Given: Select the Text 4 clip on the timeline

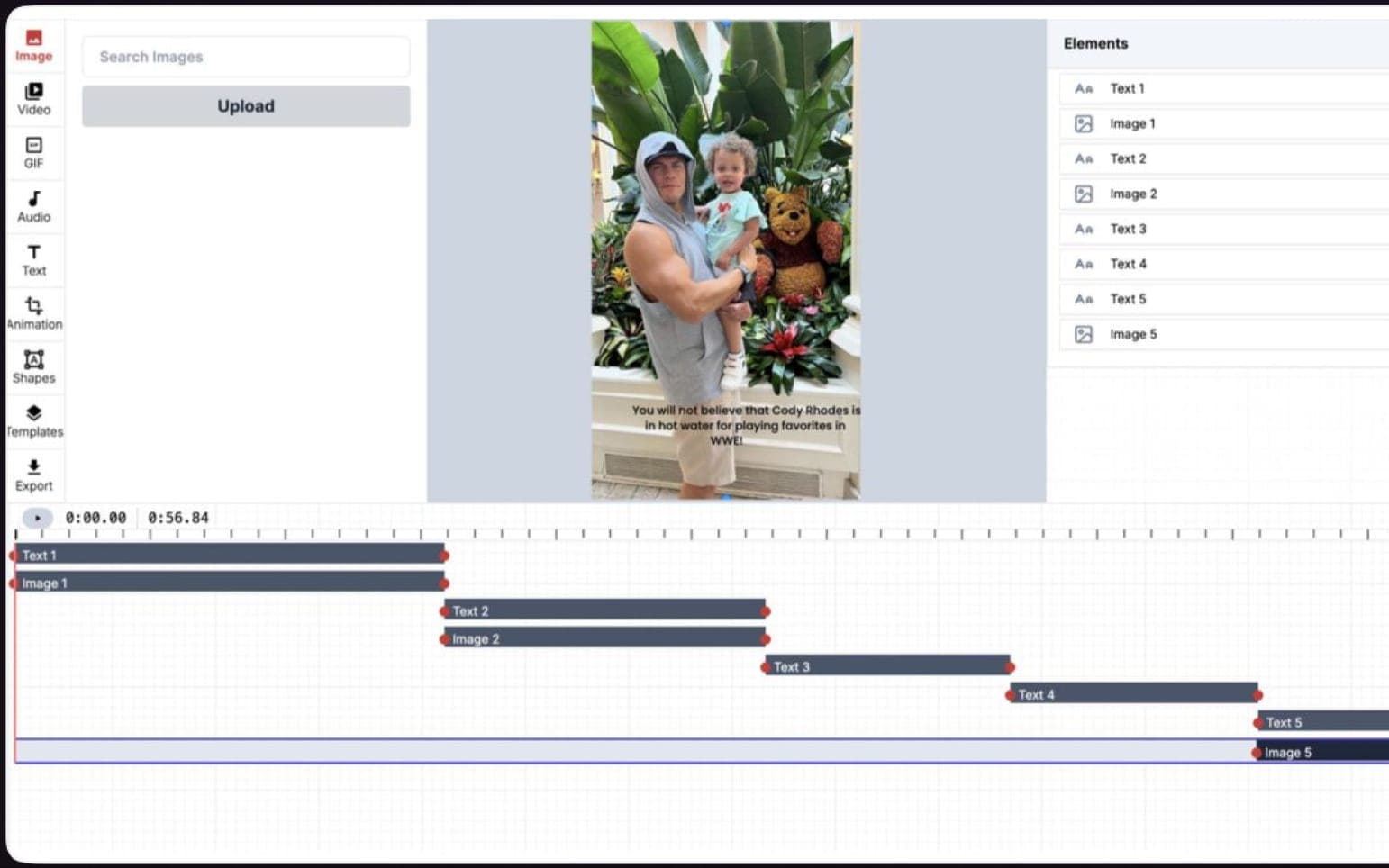Looking at the screenshot, I should click(x=1134, y=694).
